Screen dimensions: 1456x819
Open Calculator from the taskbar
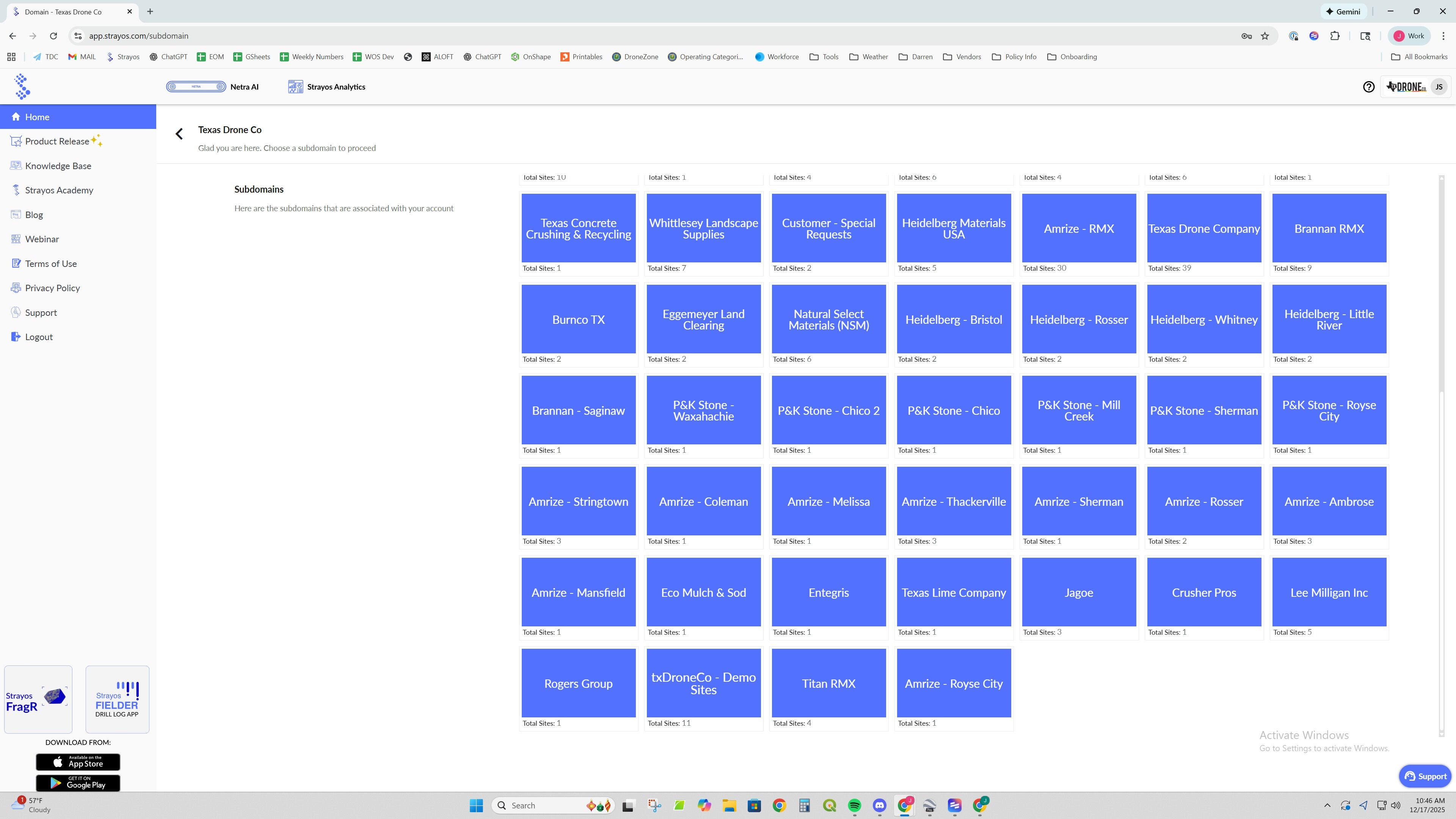[x=804, y=805]
